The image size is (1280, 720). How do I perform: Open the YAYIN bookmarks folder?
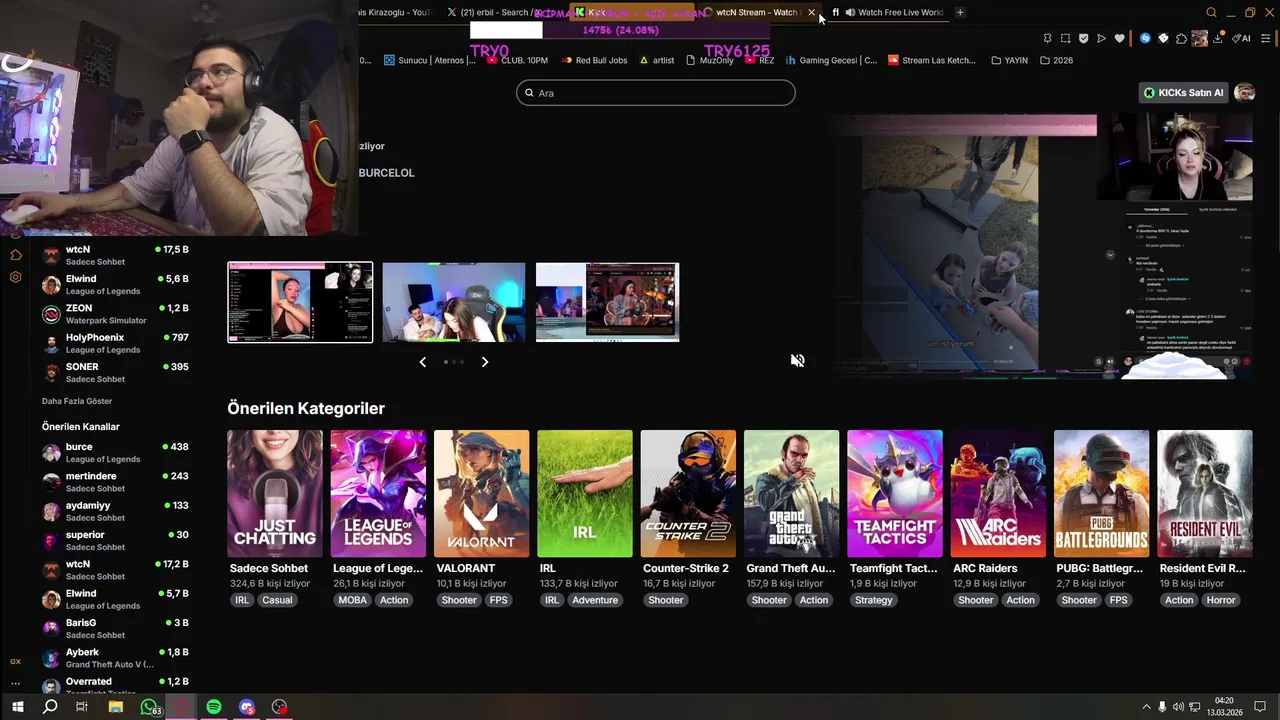[1009, 60]
